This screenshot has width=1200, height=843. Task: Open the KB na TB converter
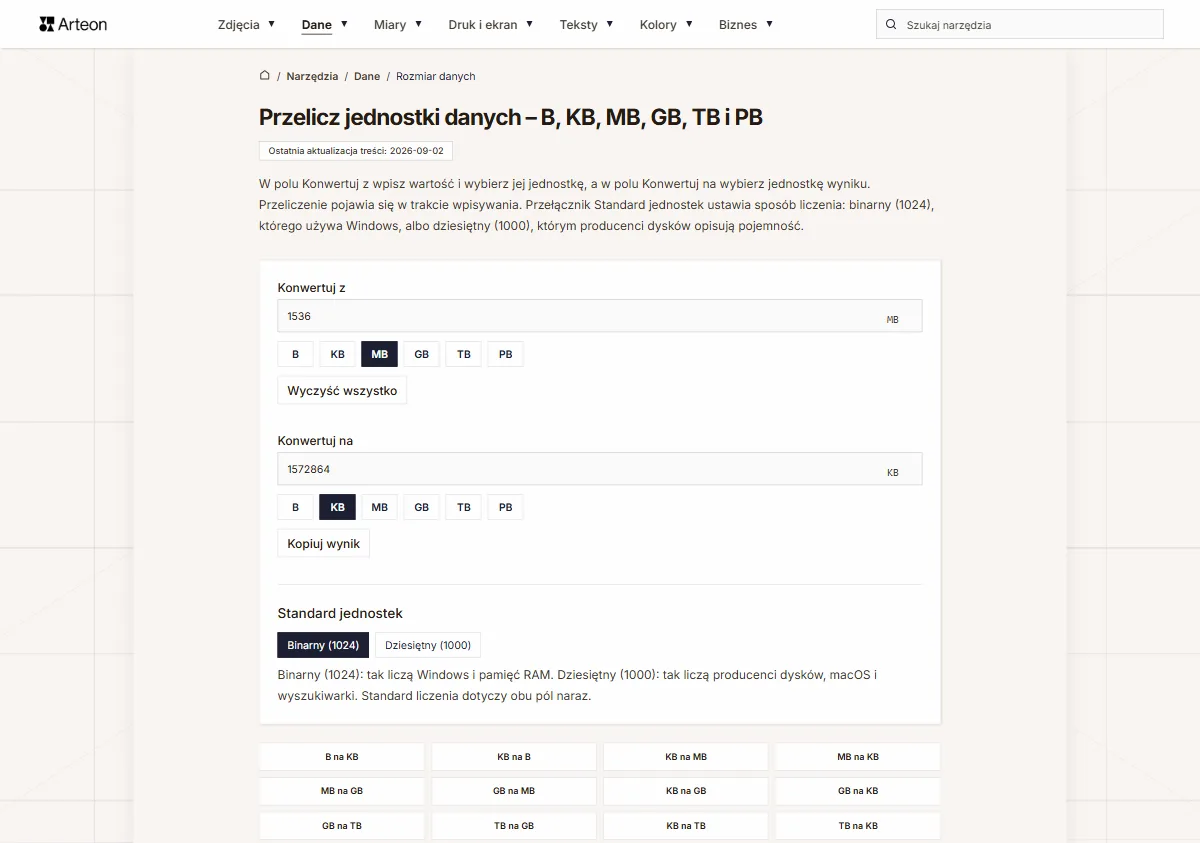point(686,826)
